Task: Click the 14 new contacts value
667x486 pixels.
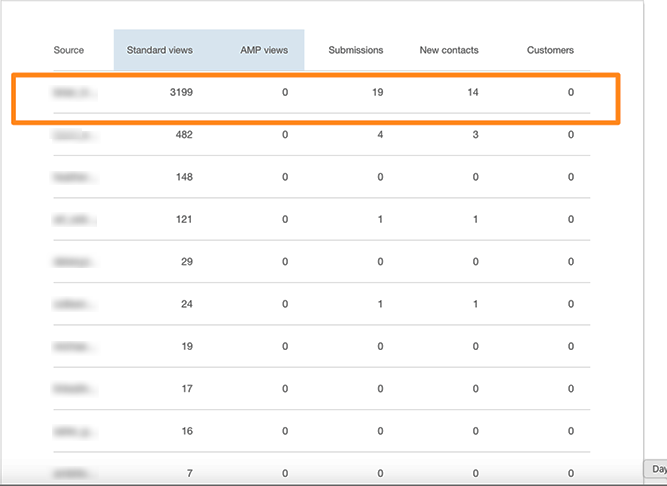Action: pos(472,92)
